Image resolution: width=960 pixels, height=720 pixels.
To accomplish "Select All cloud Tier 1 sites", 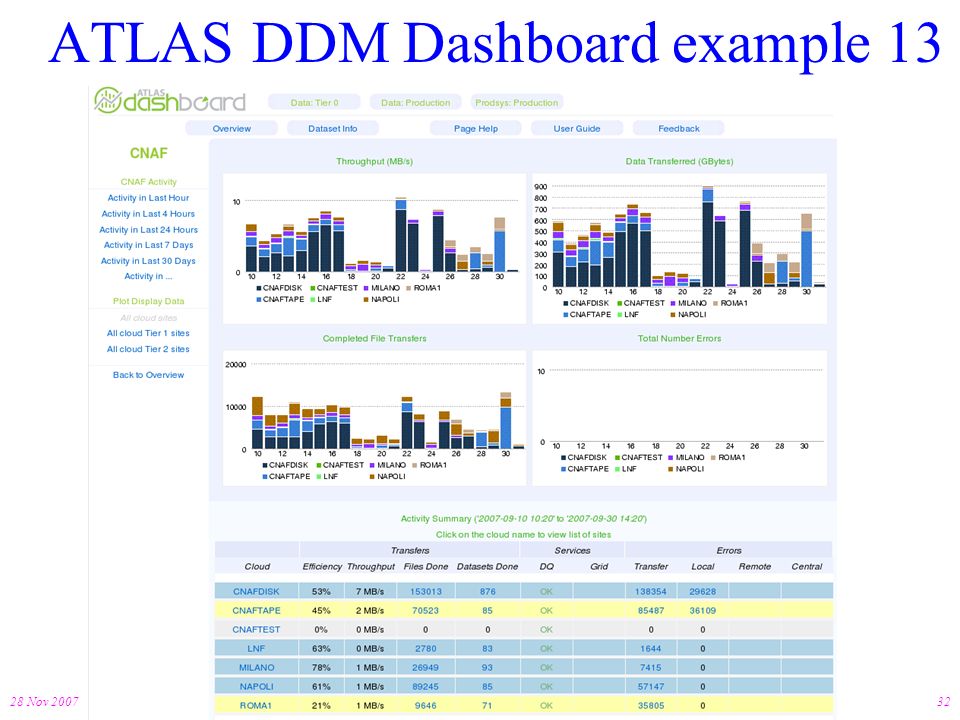I will [x=148, y=333].
